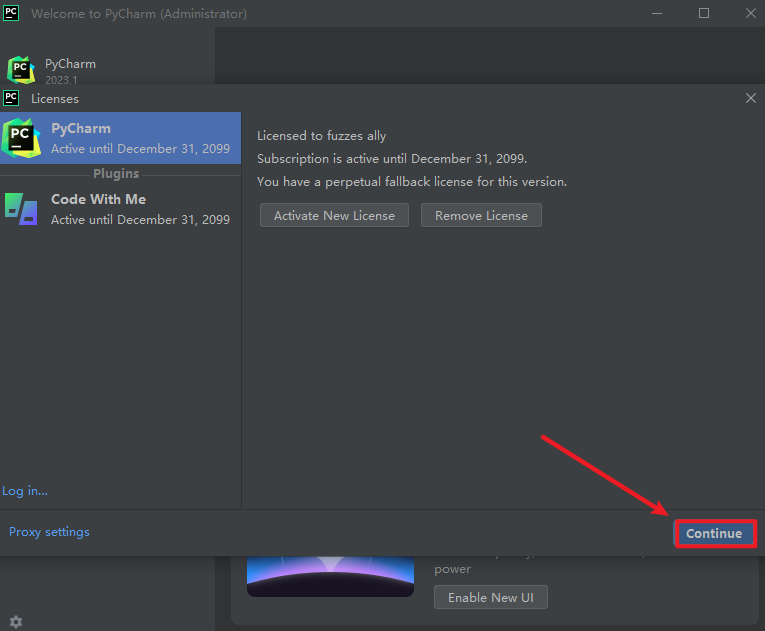
Task: Click Activate New License button
Action: pos(334,215)
